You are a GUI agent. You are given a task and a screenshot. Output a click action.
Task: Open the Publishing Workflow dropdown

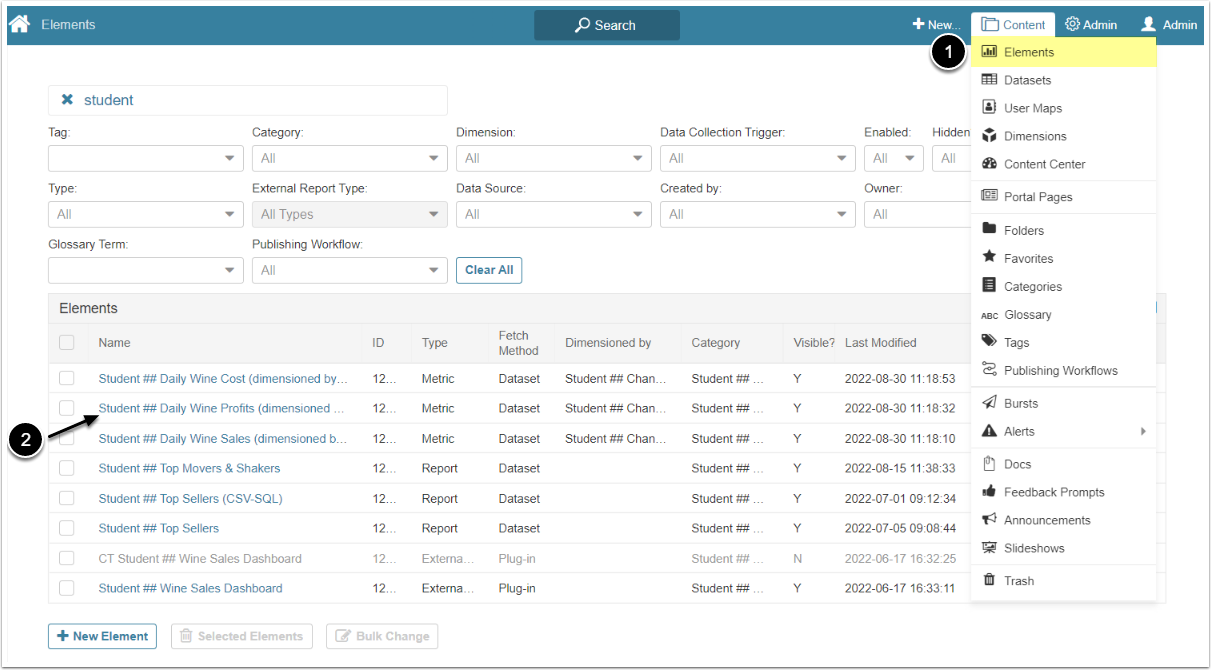click(x=349, y=270)
